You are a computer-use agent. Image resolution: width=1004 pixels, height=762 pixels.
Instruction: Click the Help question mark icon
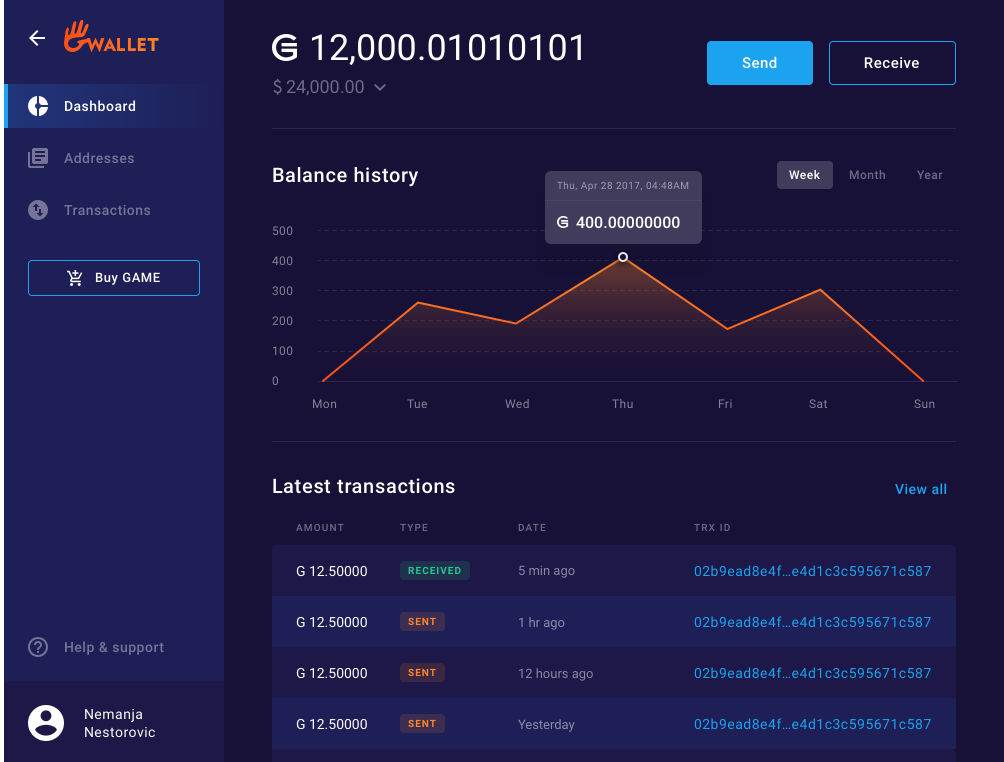pyautogui.click(x=38, y=647)
